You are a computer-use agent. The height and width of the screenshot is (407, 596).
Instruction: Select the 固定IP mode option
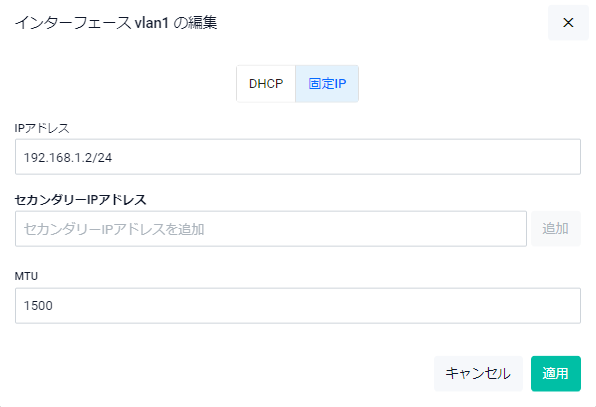pos(327,84)
